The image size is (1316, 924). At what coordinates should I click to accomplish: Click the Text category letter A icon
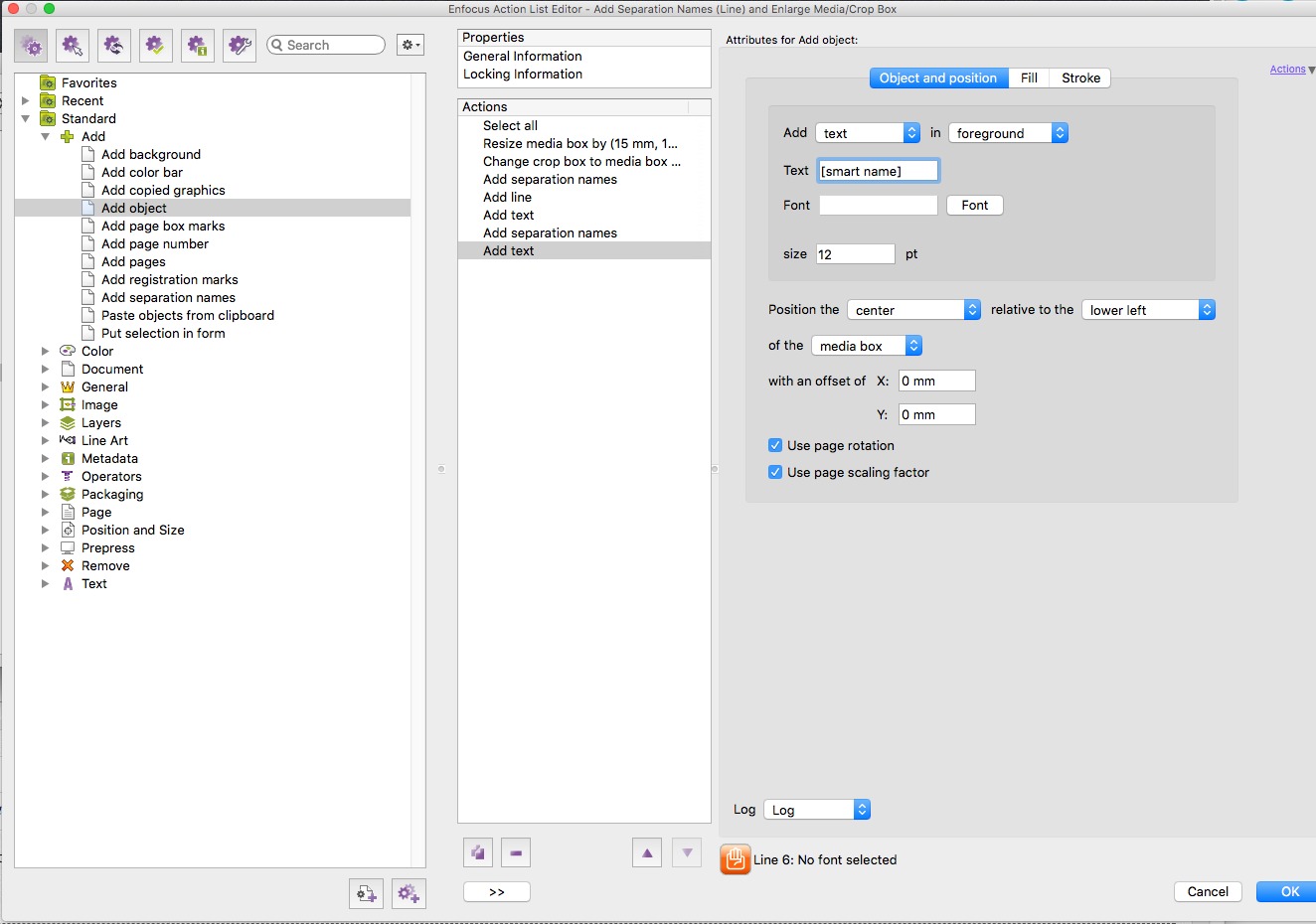68,583
